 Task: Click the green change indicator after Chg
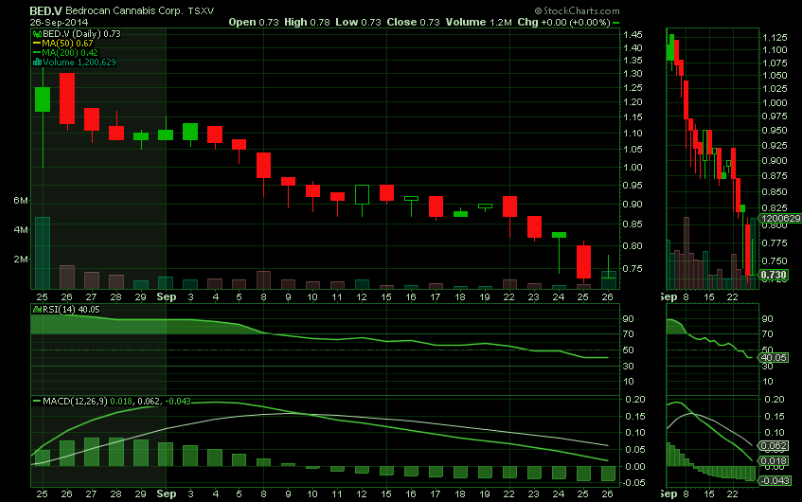(615, 21)
